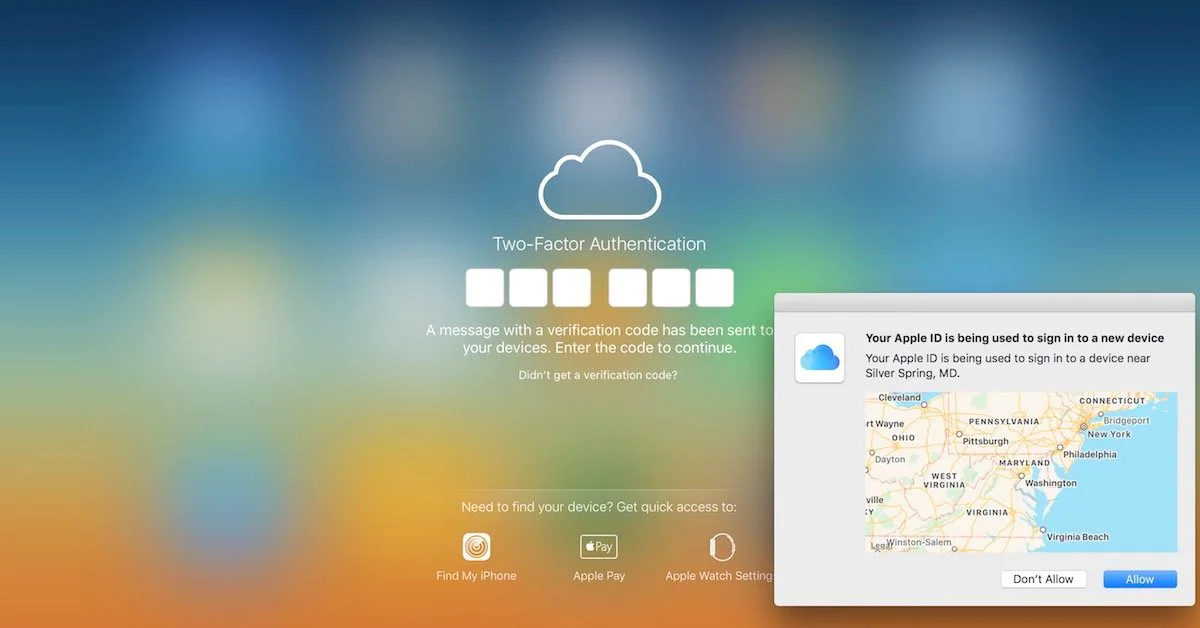Screen dimensions: 1200x628
Task: Click Bridgeport on the map
Action: click(x=1127, y=421)
